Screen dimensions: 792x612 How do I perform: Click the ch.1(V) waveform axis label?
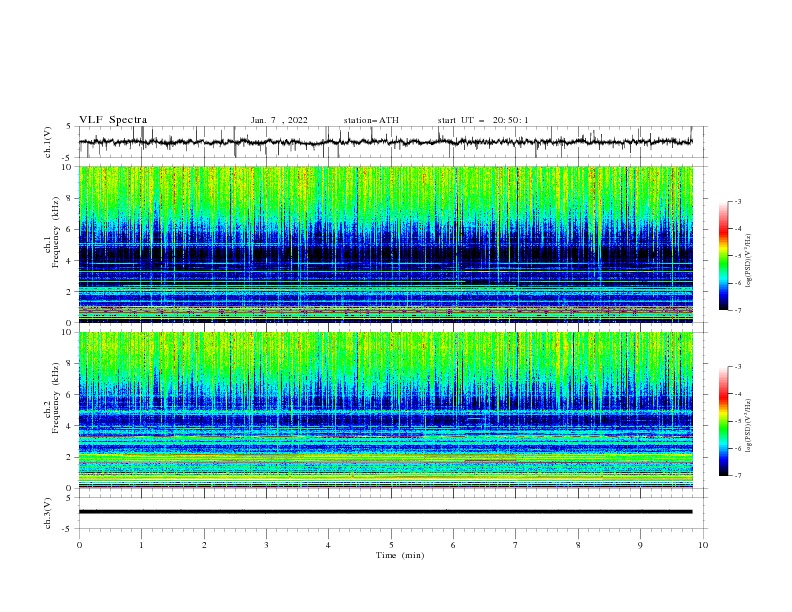click(x=48, y=142)
